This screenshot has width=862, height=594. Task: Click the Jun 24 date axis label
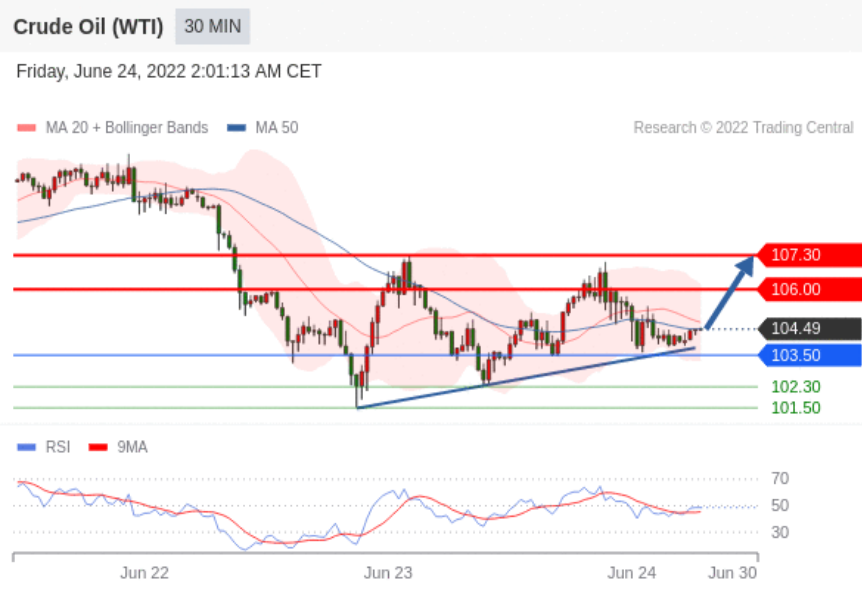632,573
